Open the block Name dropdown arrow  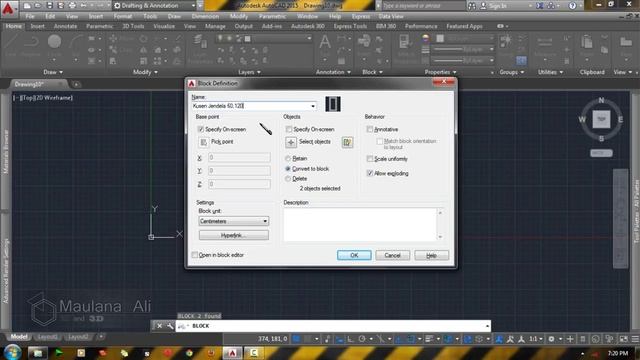pos(313,106)
